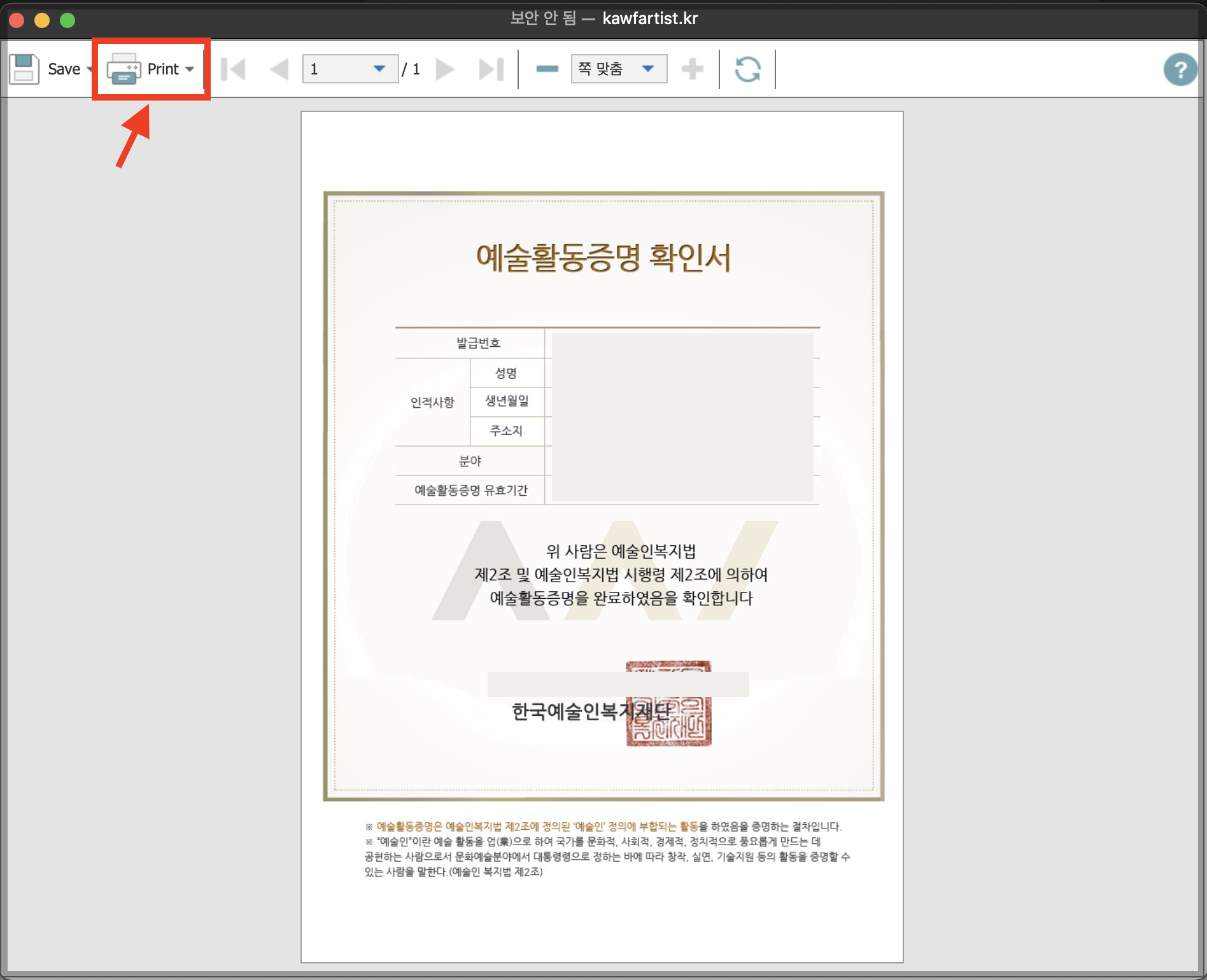Click the 성명 row label
The width and height of the screenshot is (1207, 980).
coord(506,372)
